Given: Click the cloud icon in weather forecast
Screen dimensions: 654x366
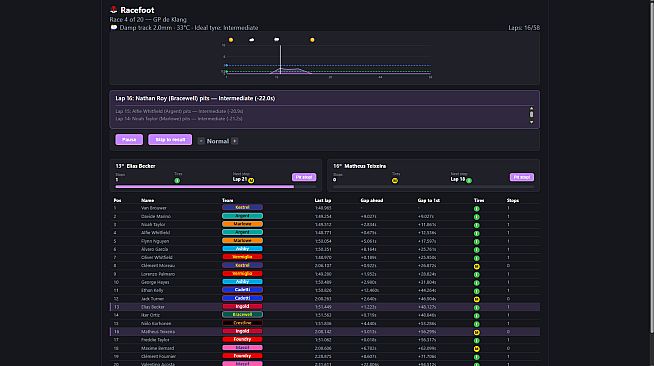Looking at the screenshot, I should (252, 40).
